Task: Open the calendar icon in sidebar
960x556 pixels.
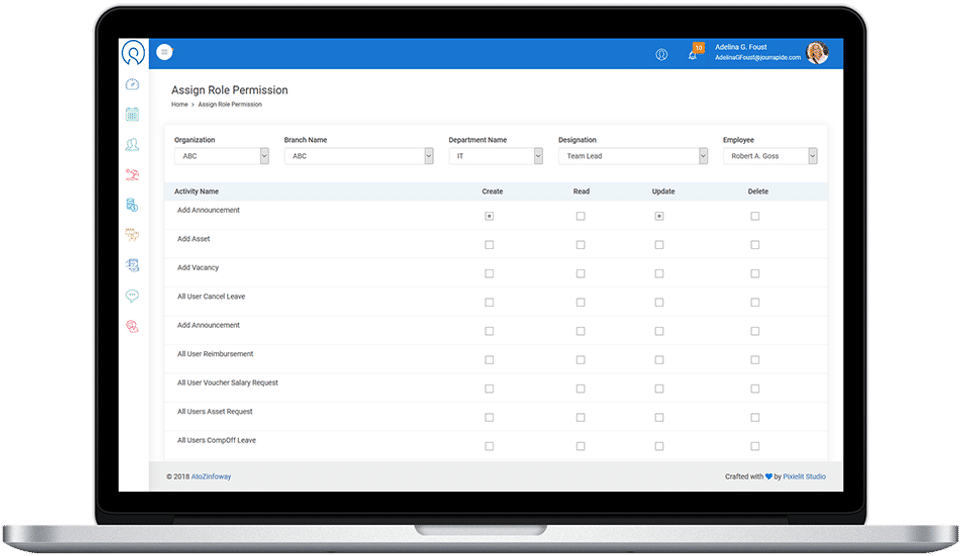Action: point(132,115)
